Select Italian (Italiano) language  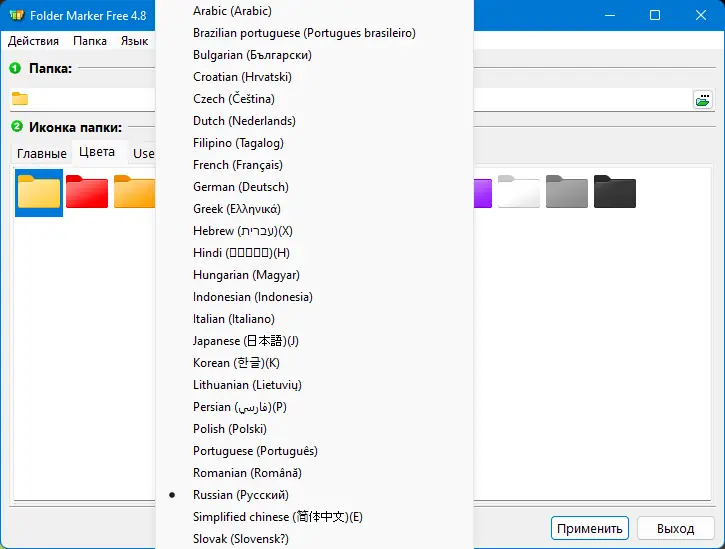(x=314, y=319)
